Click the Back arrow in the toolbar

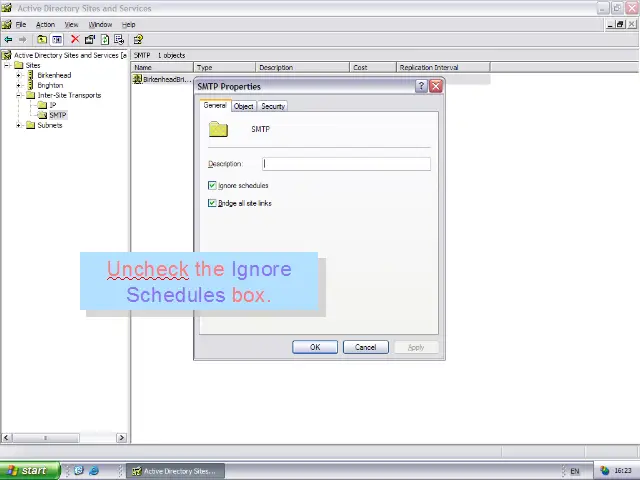click(x=8, y=40)
